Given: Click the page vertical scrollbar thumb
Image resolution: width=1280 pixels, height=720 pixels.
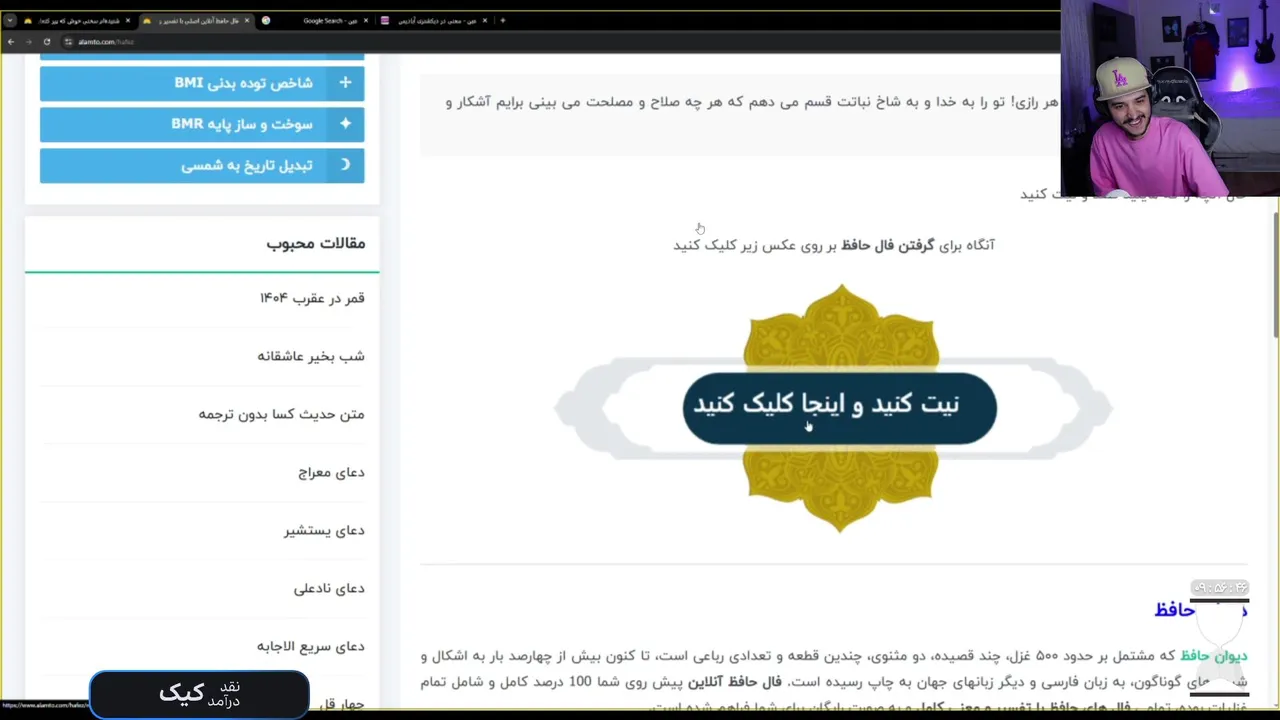Looking at the screenshot, I should point(1275,275).
